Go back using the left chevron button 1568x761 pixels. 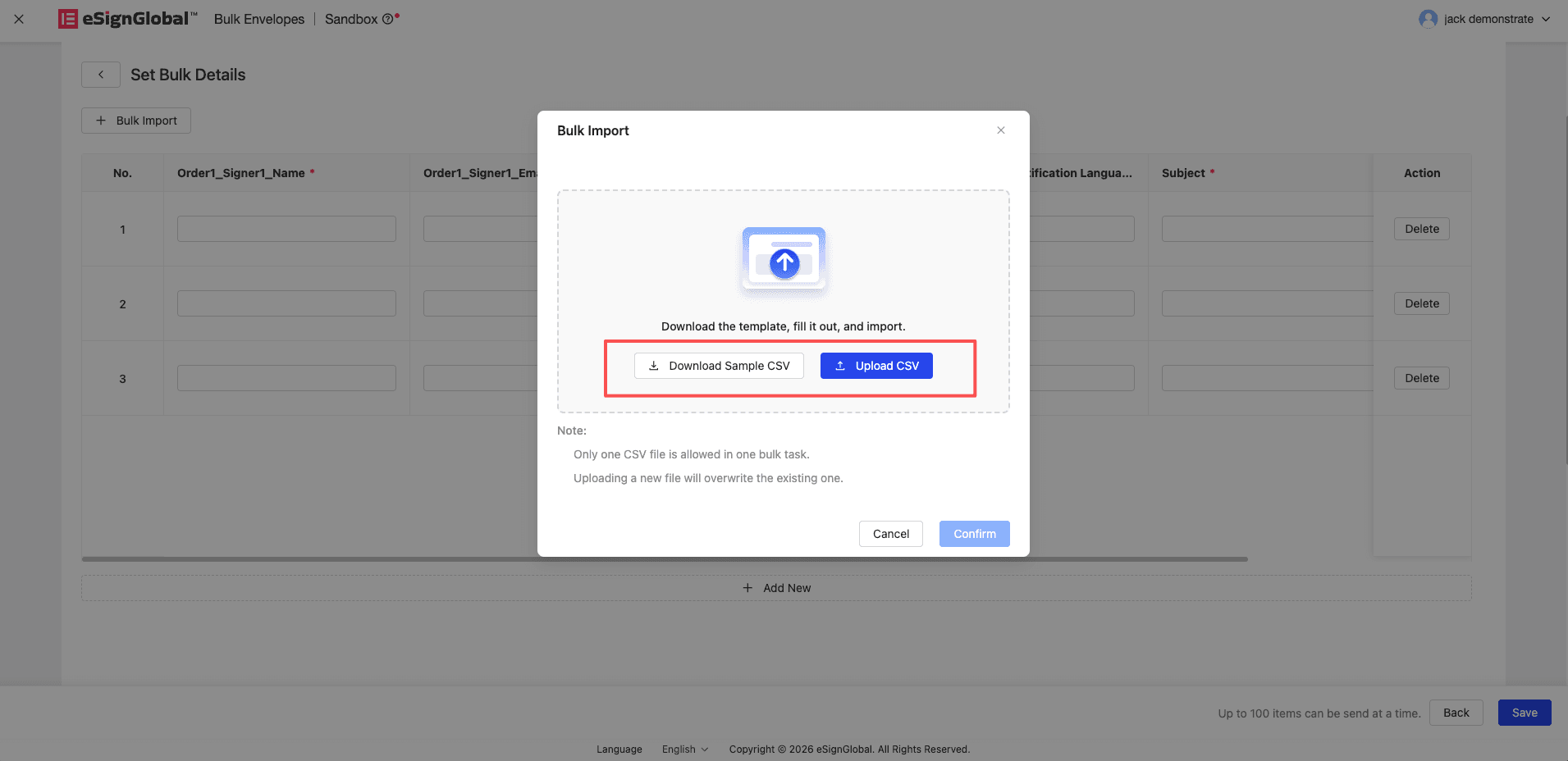coord(101,75)
